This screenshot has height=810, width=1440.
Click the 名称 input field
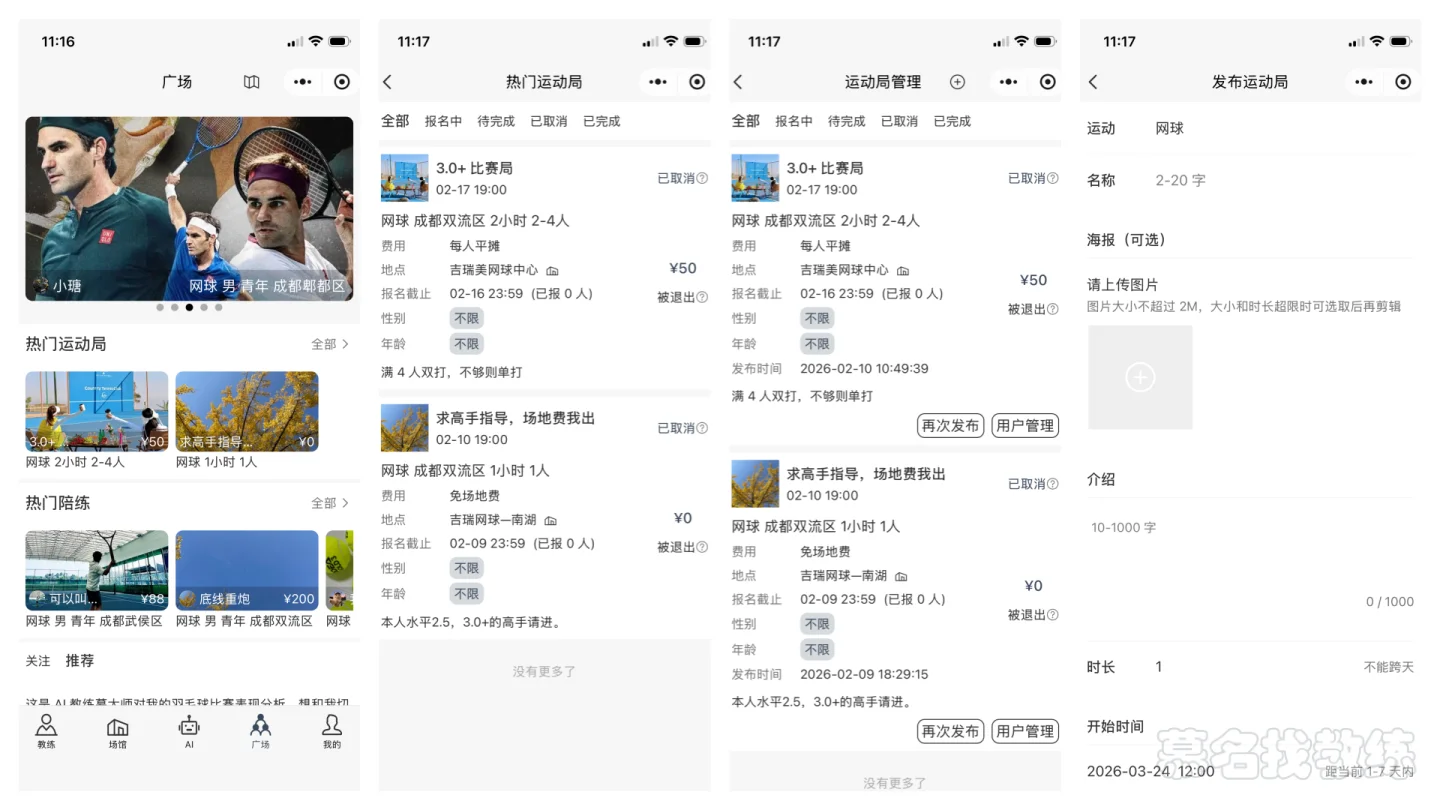point(1280,181)
